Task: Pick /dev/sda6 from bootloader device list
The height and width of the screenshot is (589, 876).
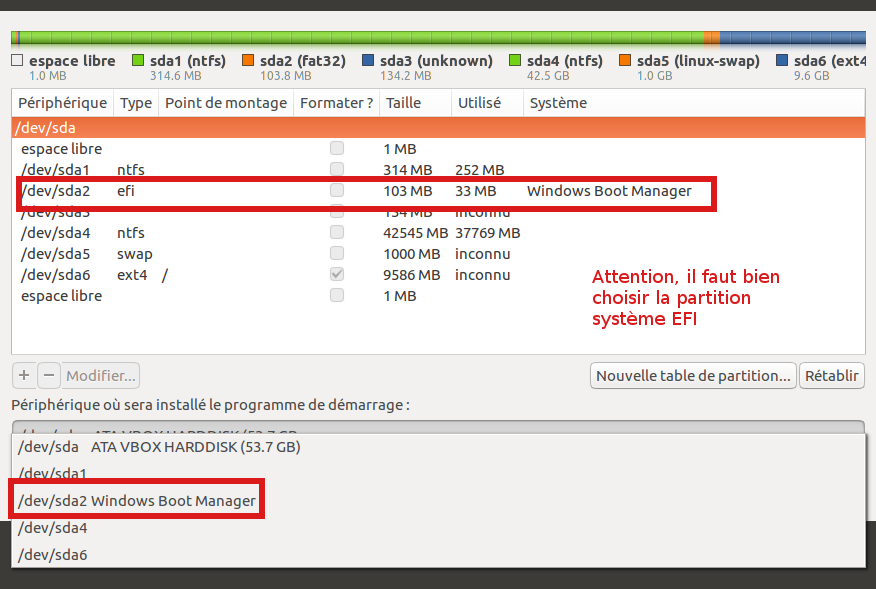Action: coord(53,554)
